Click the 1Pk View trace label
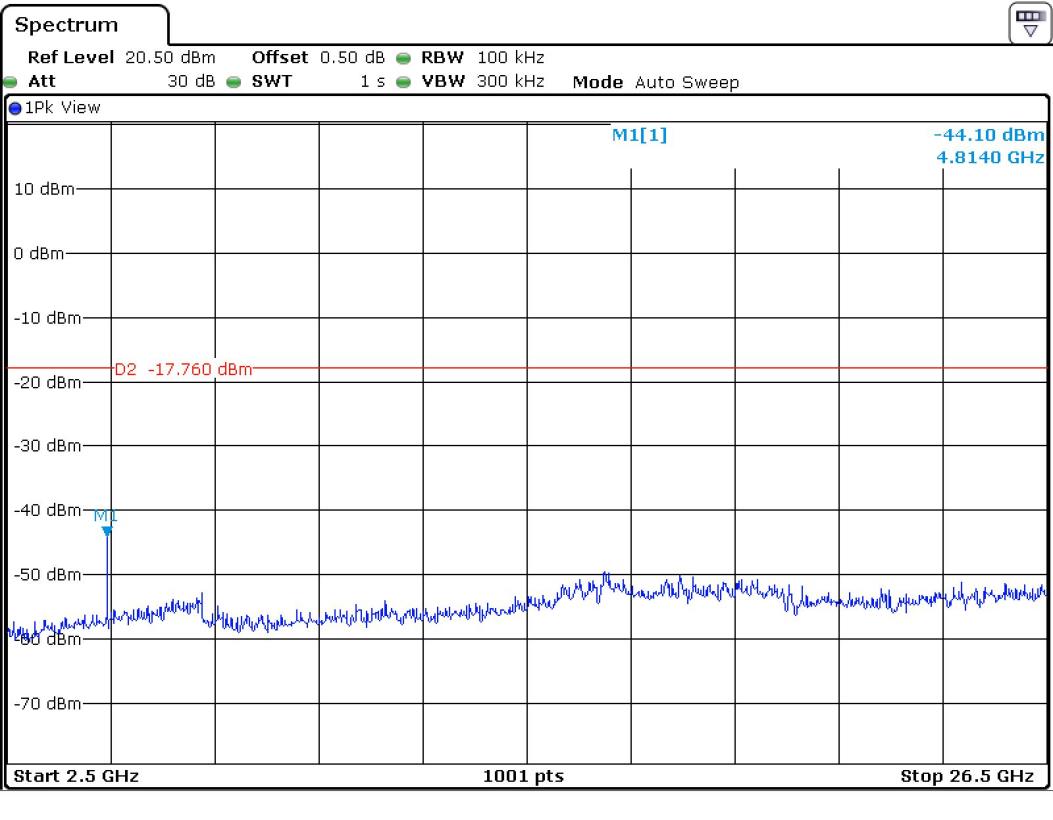 click(x=62, y=108)
